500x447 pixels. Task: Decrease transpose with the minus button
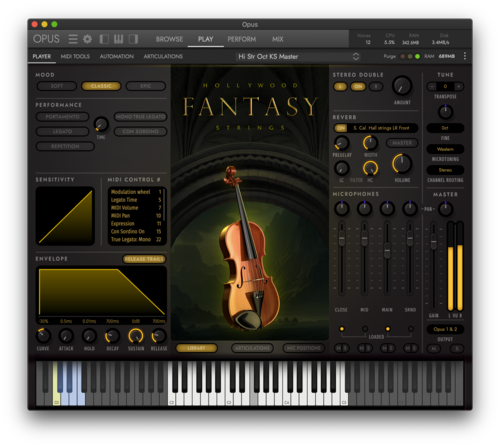(432, 86)
